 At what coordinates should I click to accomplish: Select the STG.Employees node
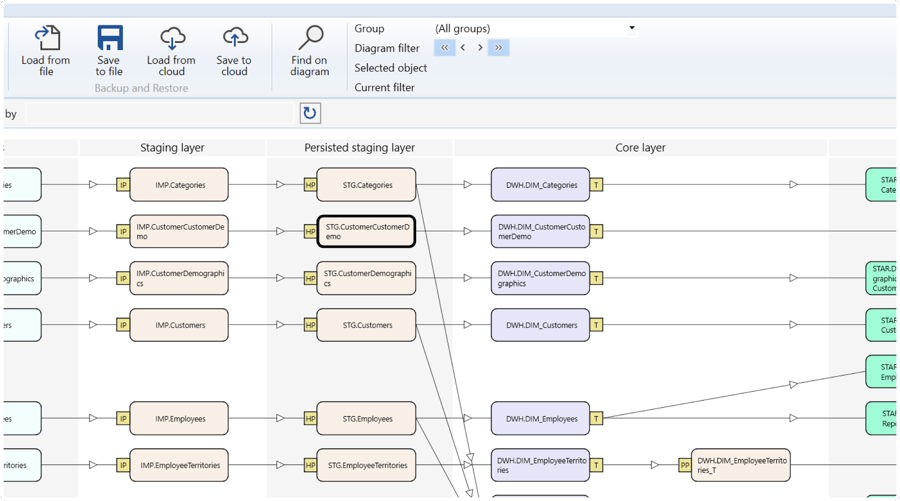[366, 418]
